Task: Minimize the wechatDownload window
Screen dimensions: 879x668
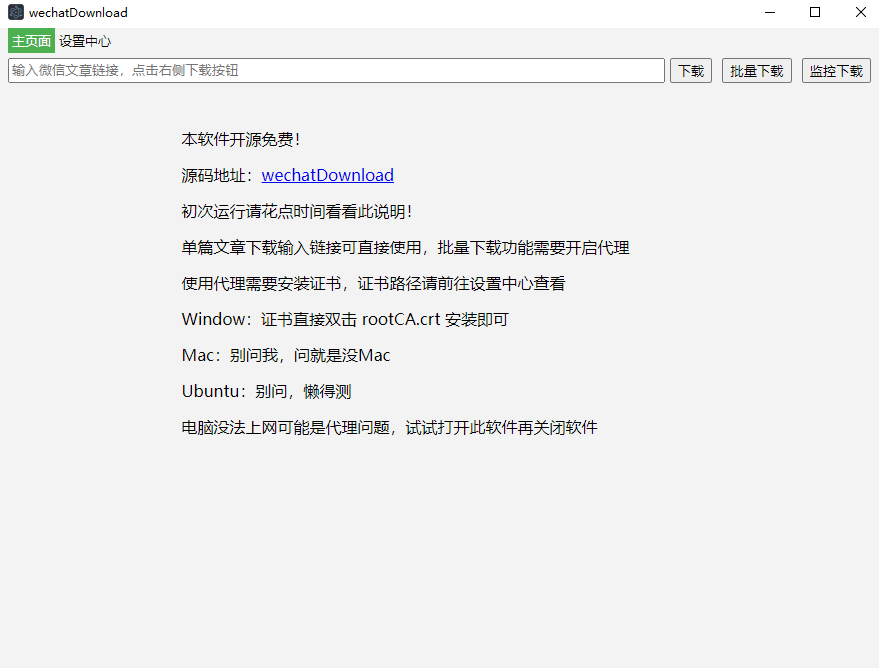Action: (x=770, y=12)
